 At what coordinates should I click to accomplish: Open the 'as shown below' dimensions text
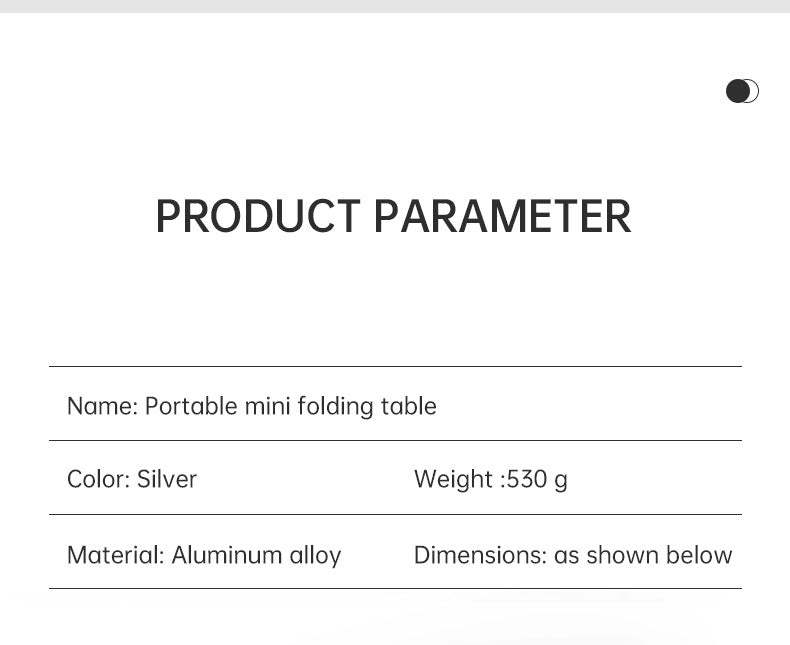643,555
